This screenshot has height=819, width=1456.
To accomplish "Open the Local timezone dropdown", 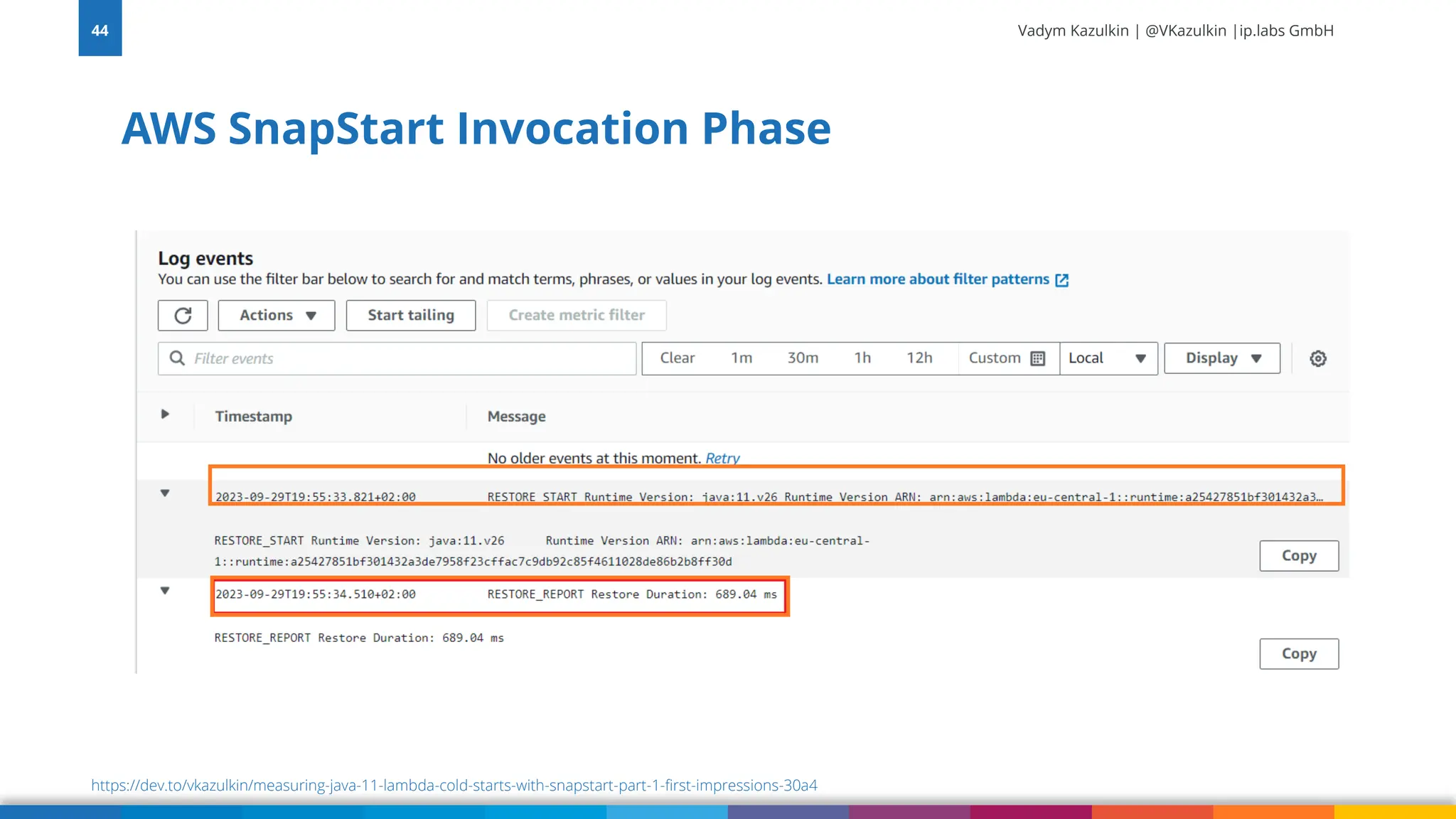I will click(1108, 358).
